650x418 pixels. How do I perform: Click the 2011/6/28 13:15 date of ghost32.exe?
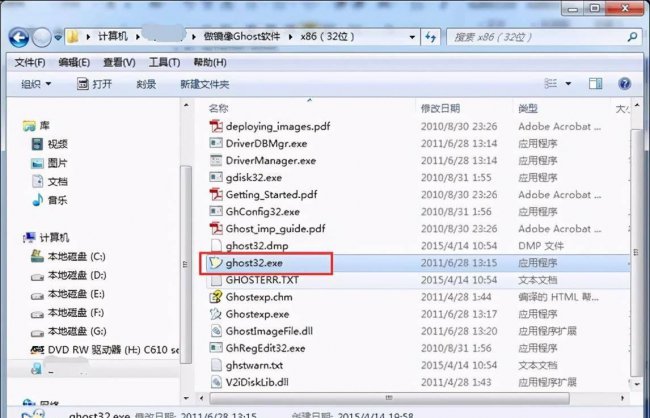click(458, 262)
